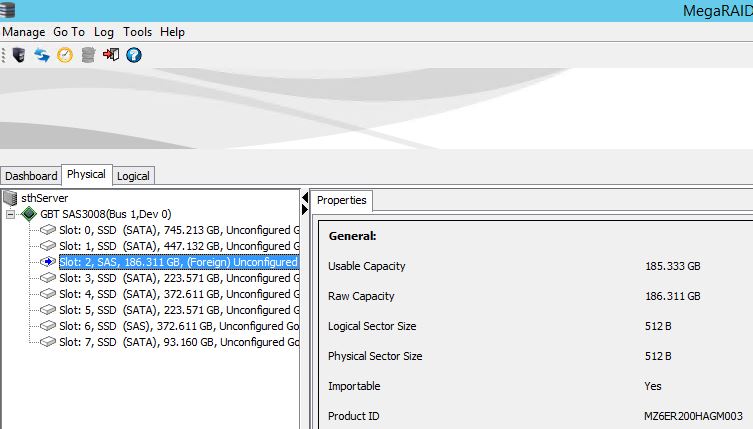Select Slot: 2 SAS 186.311 GB foreign drive
The height and width of the screenshot is (429, 753).
pyautogui.click(x=179, y=262)
